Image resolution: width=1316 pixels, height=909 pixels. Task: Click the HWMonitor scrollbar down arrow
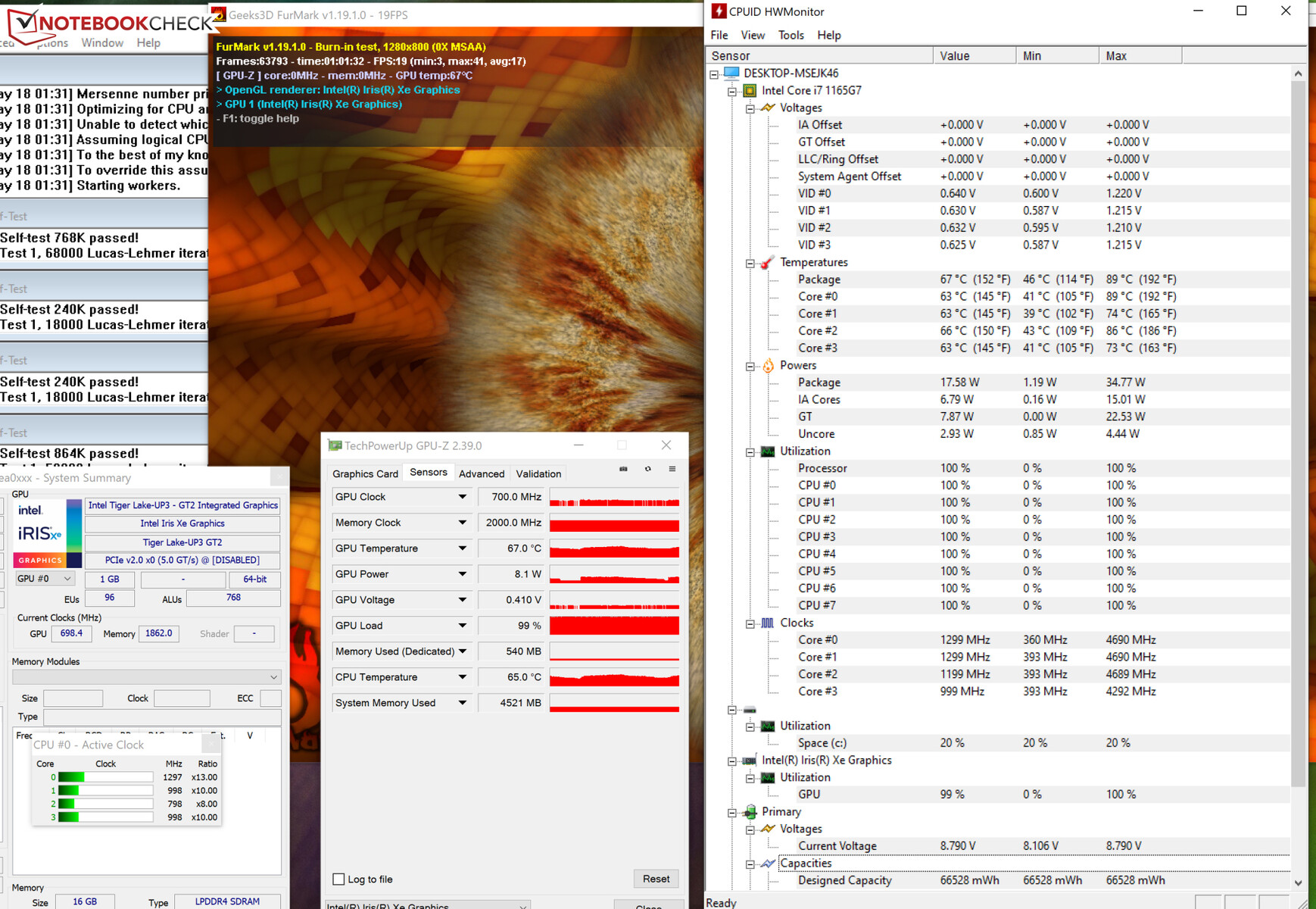pyautogui.click(x=1298, y=882)
